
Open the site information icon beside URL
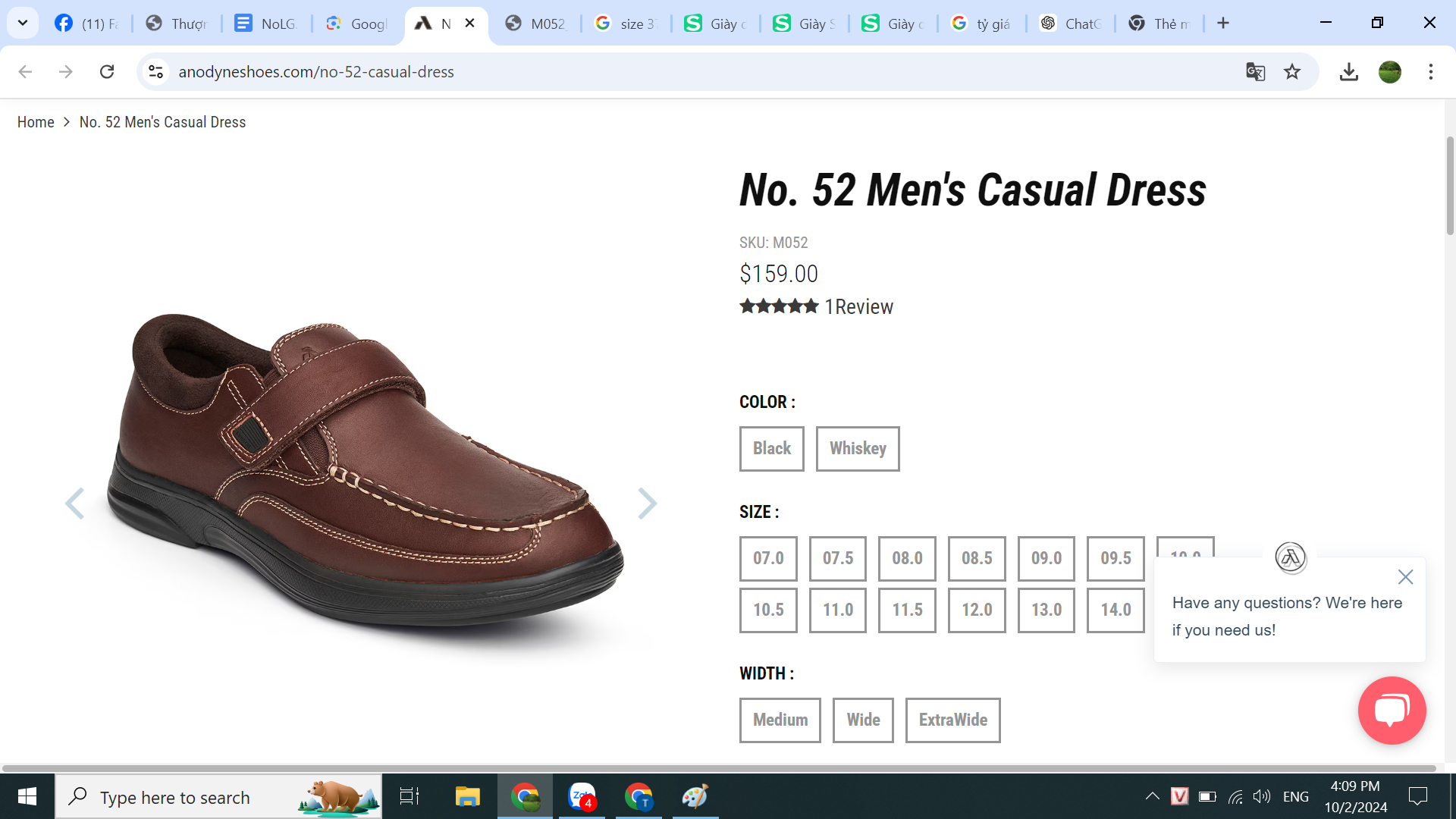[x=155, y=72]
